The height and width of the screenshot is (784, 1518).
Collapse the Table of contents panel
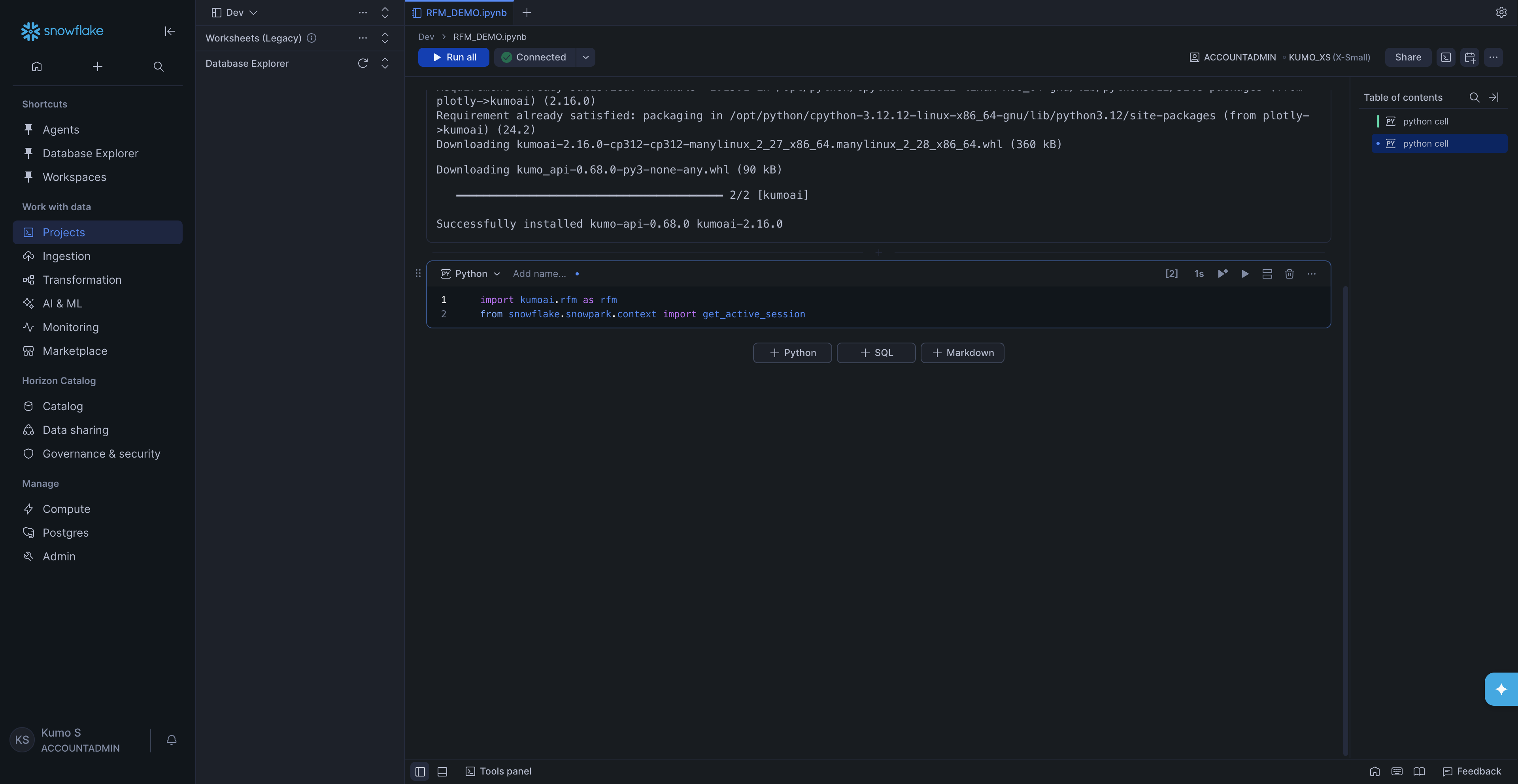click(x=1494, y=97)
